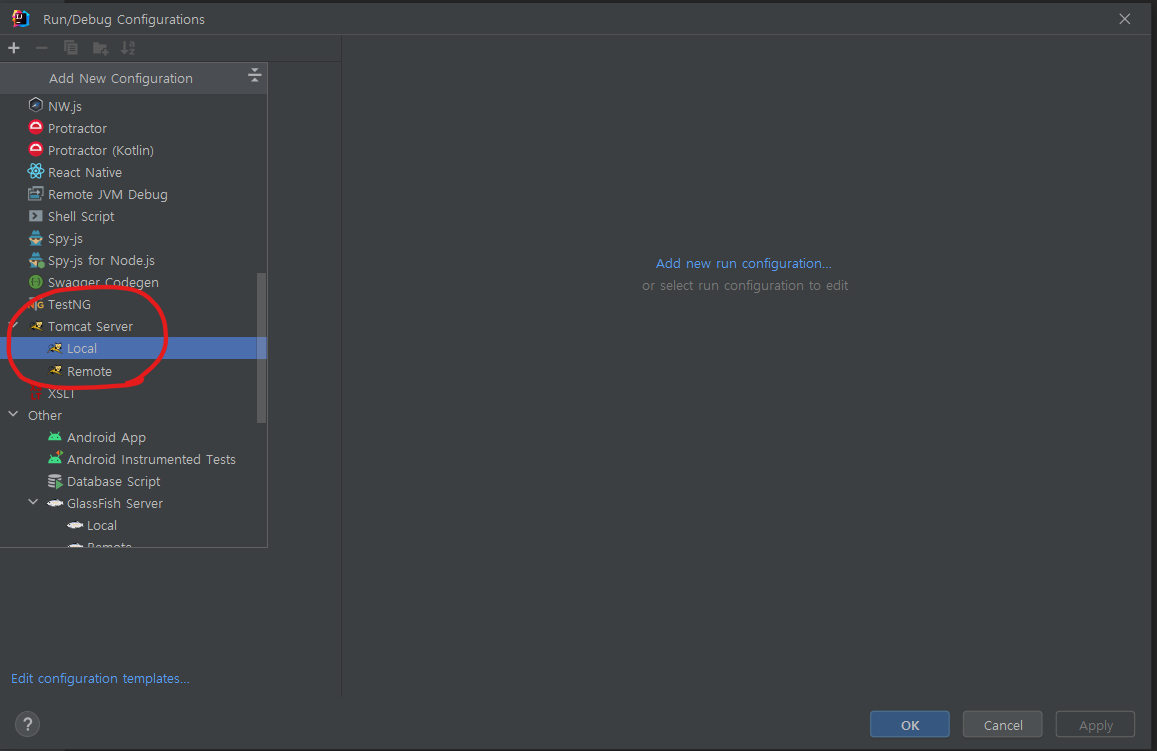1157x751 pixels.
Task: Collapse the Other group
Action: (x=13, y=415)
